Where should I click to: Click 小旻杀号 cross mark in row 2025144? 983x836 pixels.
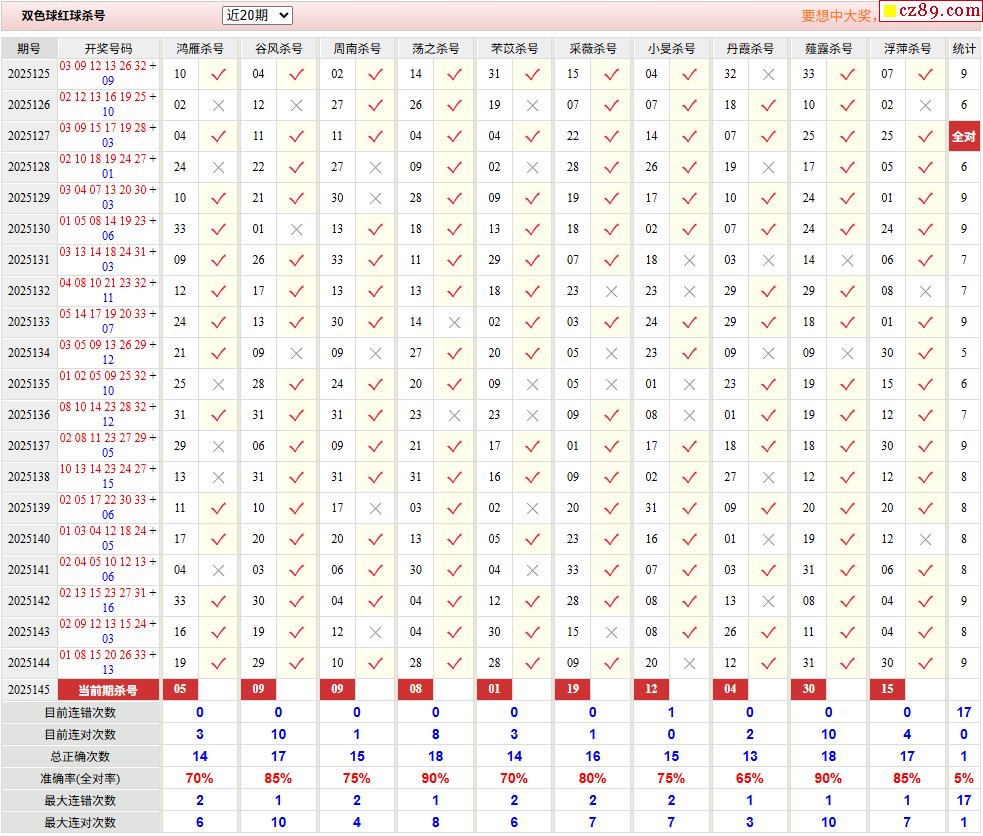pyautogui.click(x=689, y=663)
